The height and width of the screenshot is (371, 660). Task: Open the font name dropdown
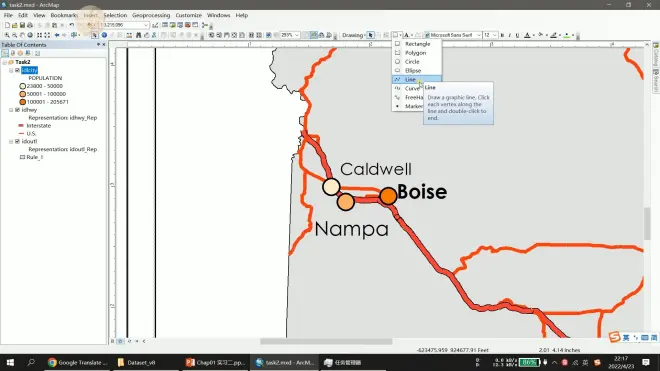coord(479,35)
